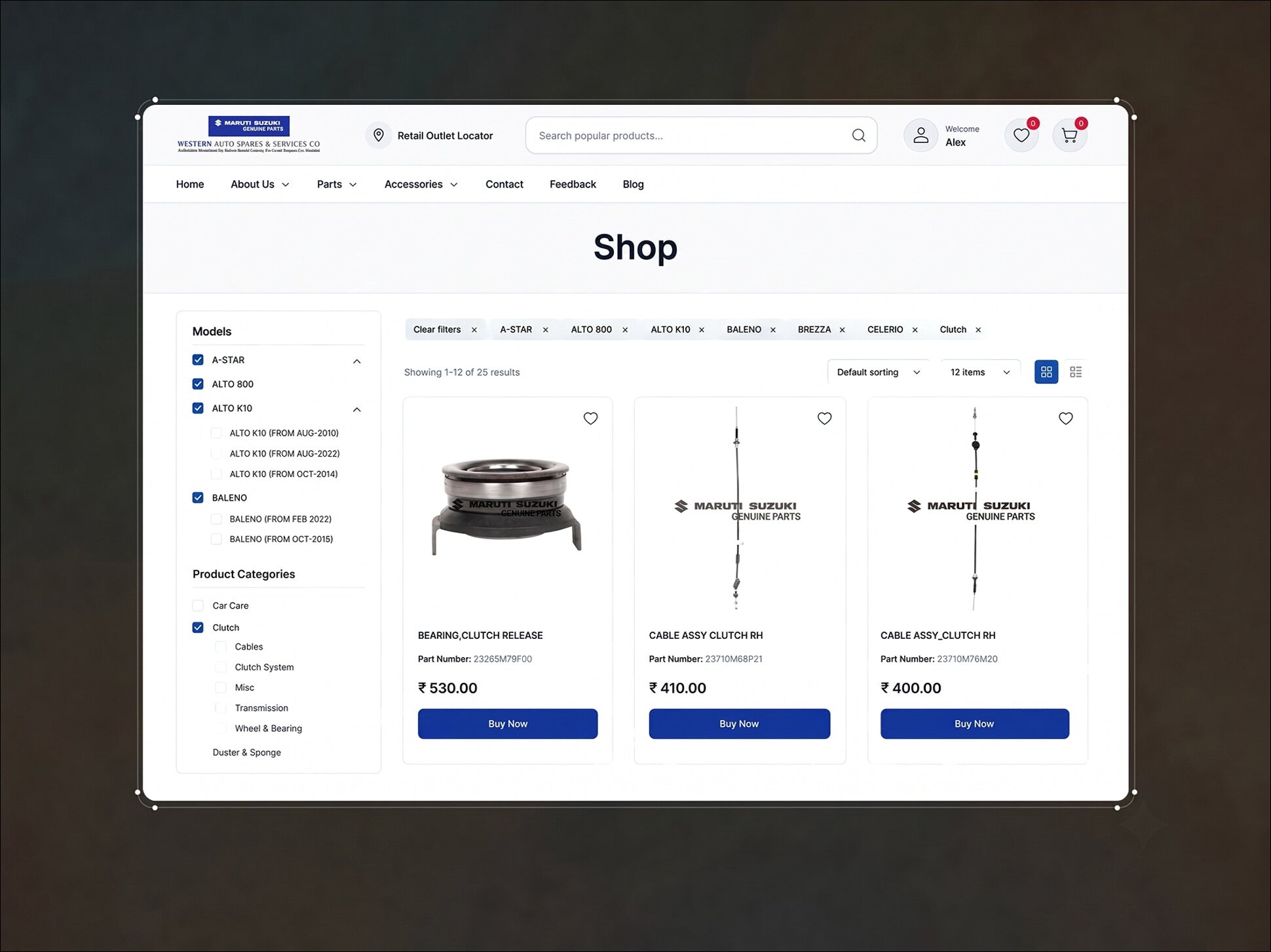Check the Cables subcategory
1271x952 pixels.
pos(221,647)
